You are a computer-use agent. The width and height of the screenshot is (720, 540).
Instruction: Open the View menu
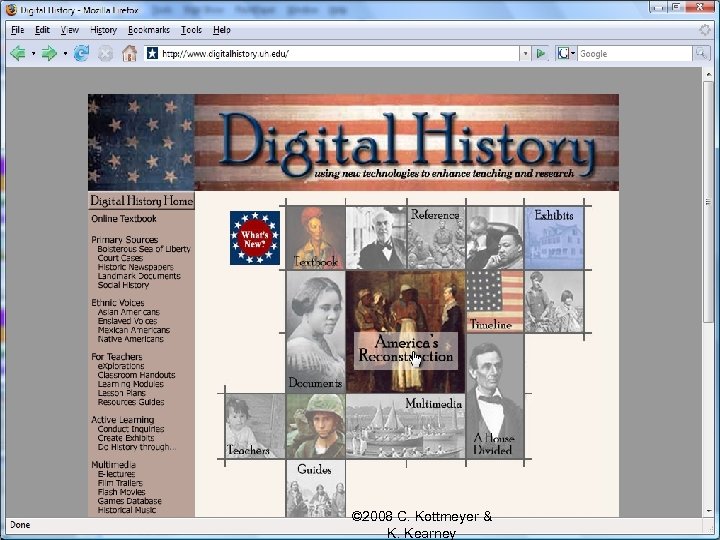69,30
